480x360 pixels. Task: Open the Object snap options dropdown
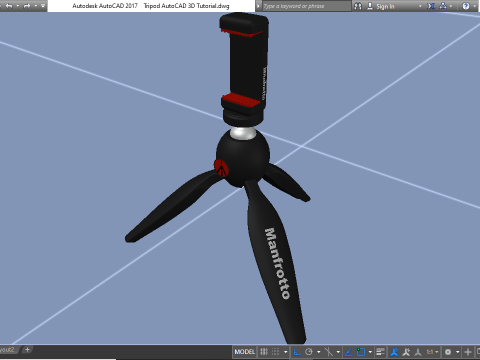(x=370, y=352)
